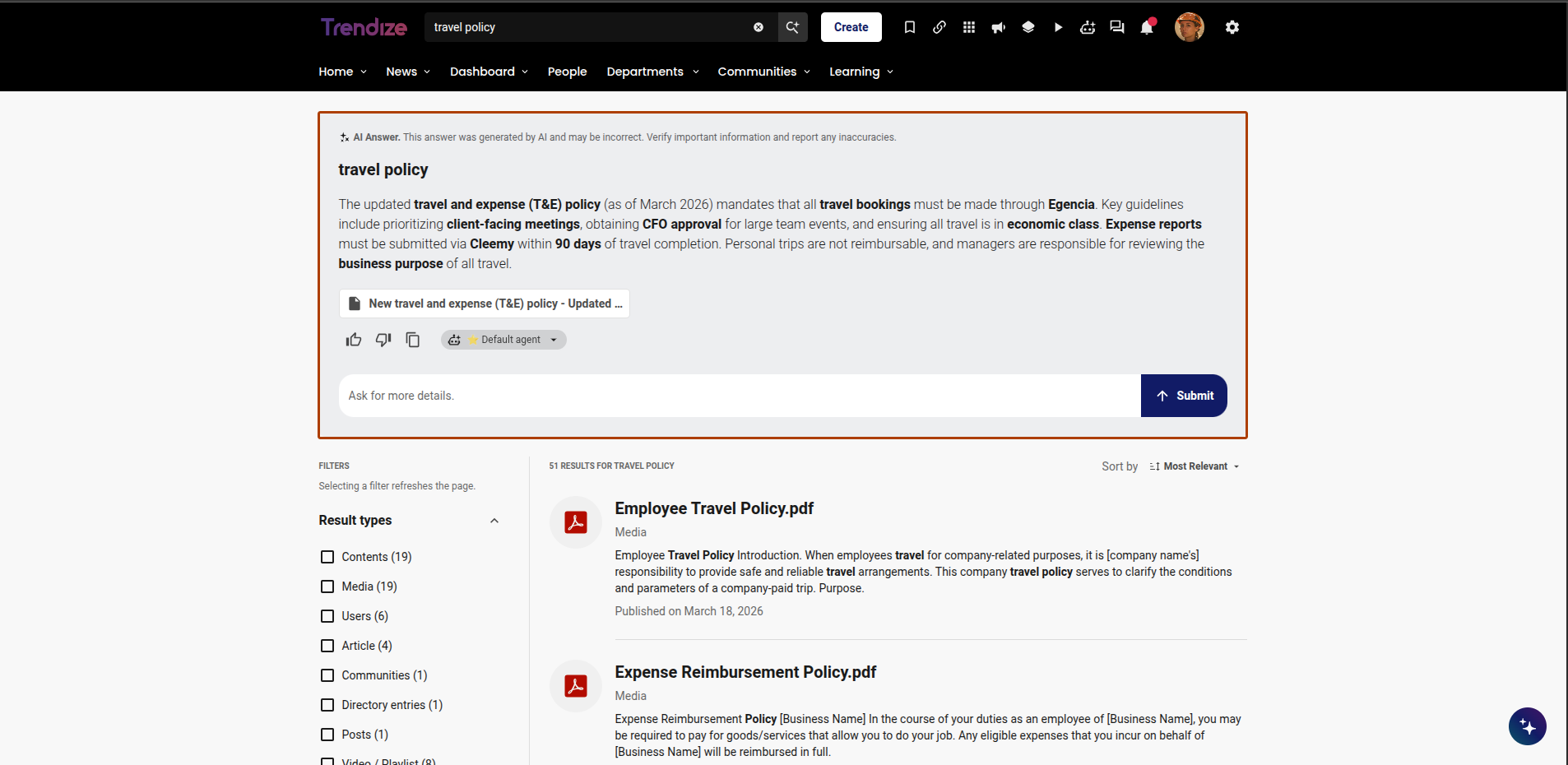Image resolution: width=1568 pixels, height=765 pixels.
Task: Open the user profile avatar
Action: 1190,27
